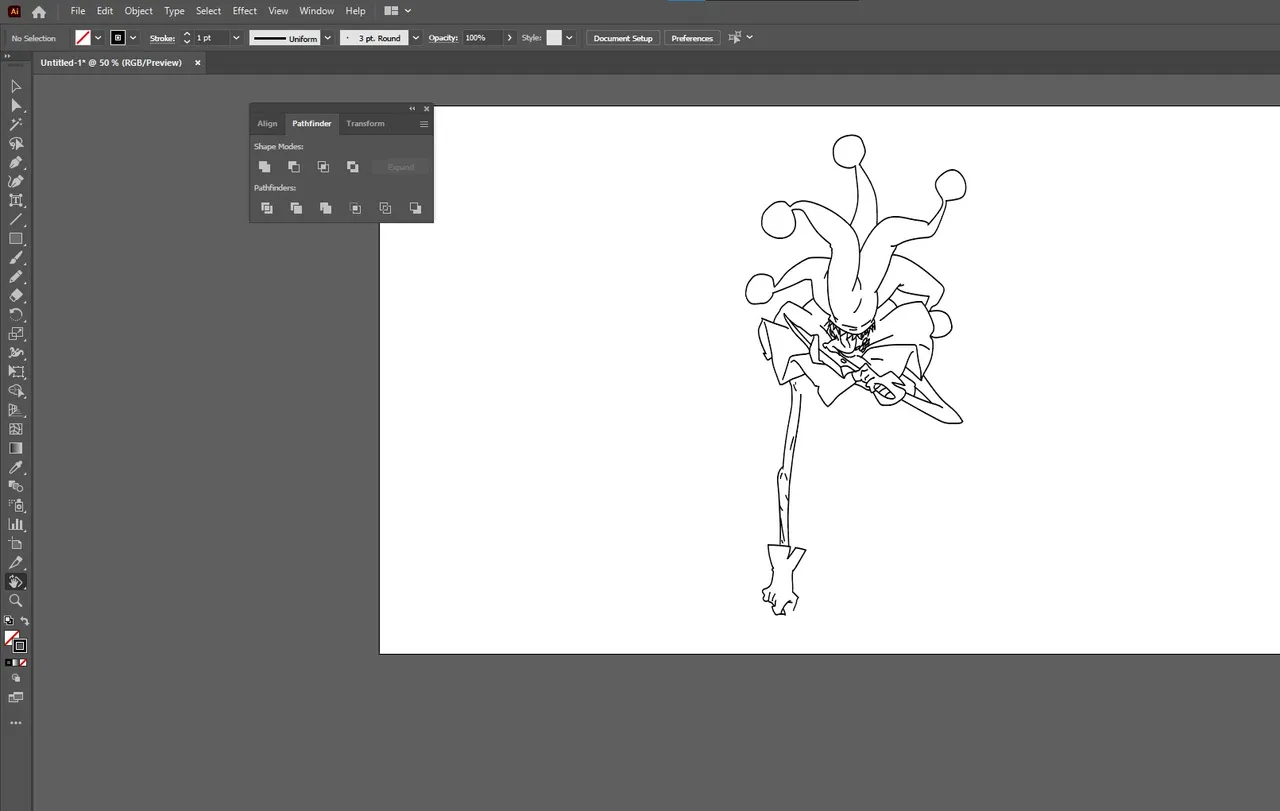Select the Curvature tool
The height and width of the screenshot is (811, 1280).
(16, 182)
